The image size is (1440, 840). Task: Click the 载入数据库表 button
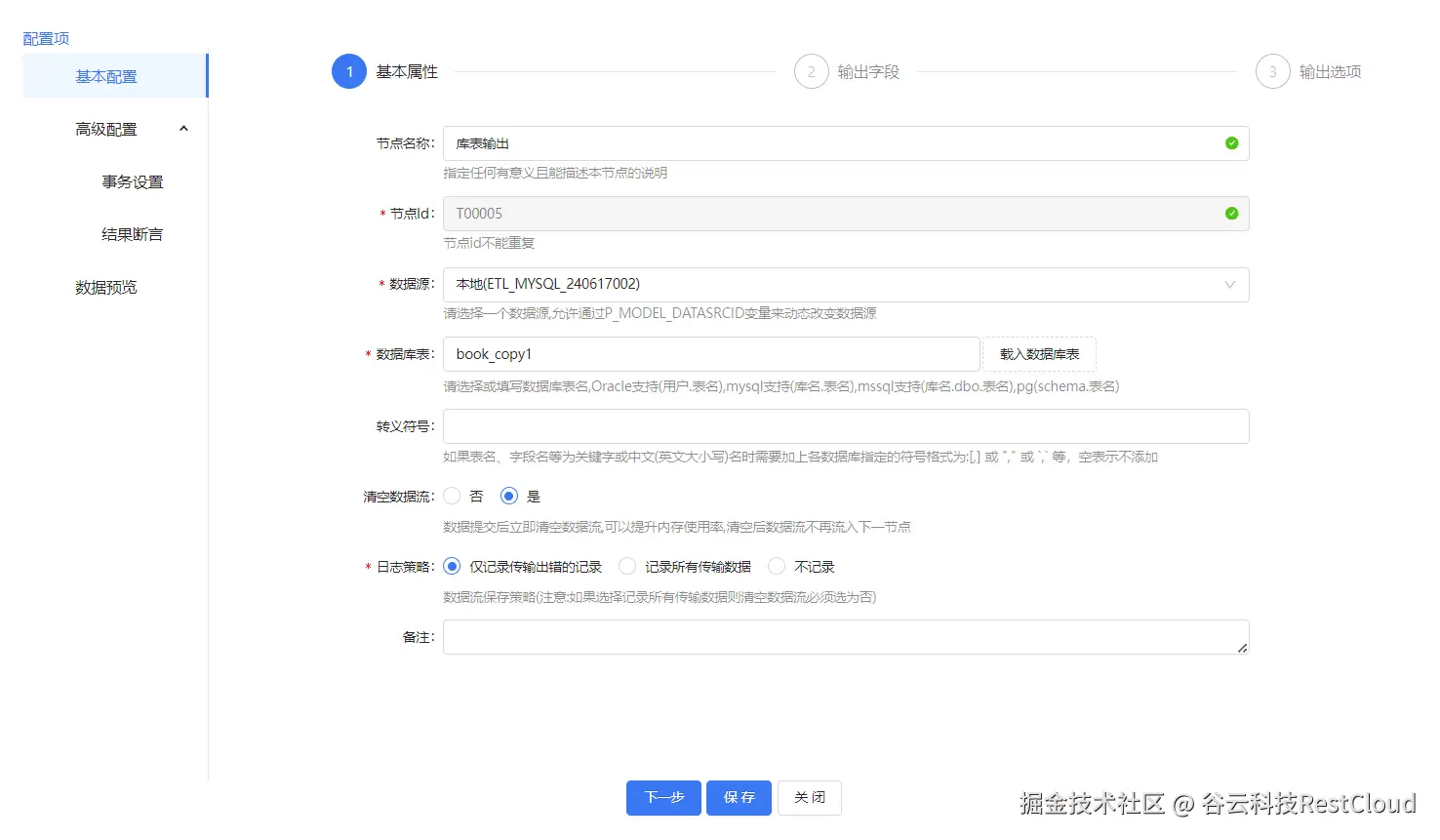point(1038,354)
